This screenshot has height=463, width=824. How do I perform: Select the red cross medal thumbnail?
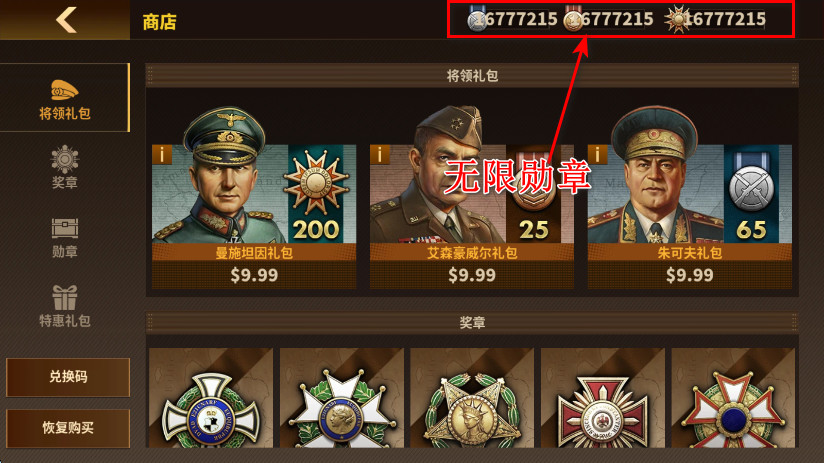(x=603, y=398)
